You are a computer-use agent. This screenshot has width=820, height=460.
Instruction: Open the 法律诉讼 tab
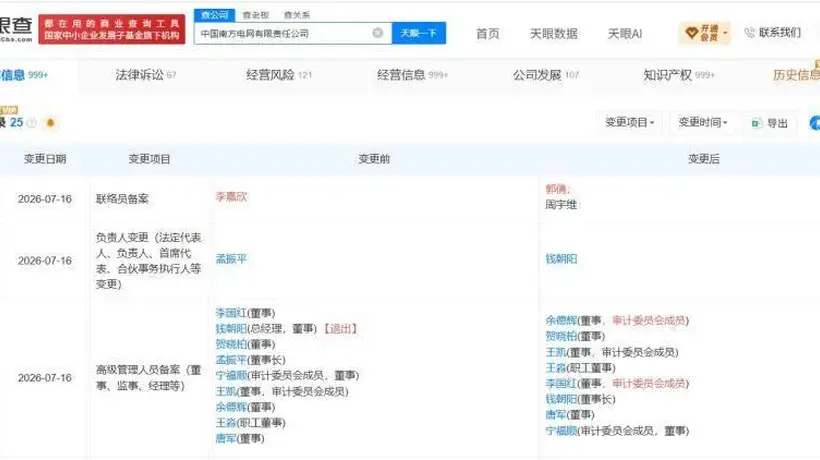(x=145, y=75)
